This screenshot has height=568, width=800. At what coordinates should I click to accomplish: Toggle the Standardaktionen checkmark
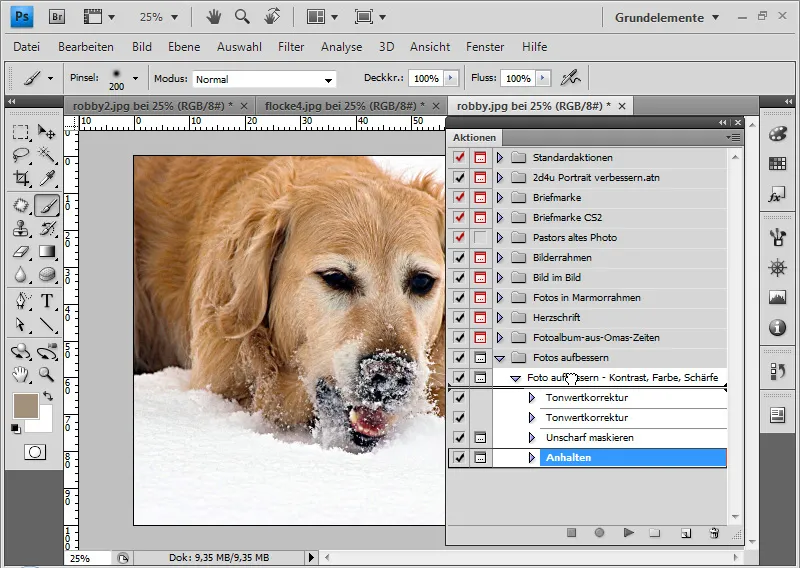click(460, 158)
